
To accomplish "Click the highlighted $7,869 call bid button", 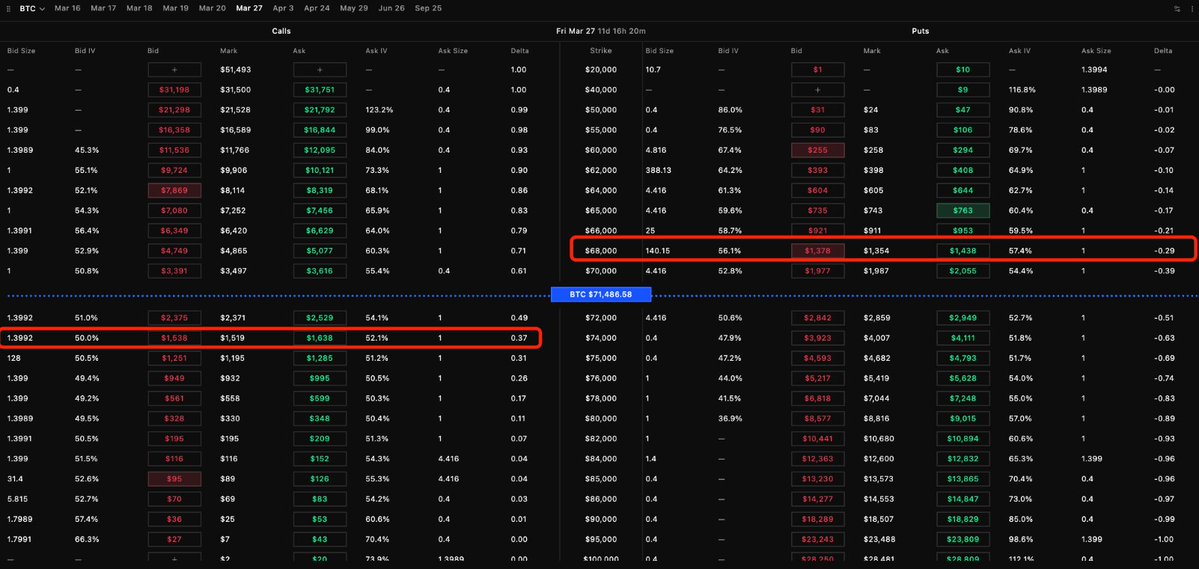I will [174, 190].
